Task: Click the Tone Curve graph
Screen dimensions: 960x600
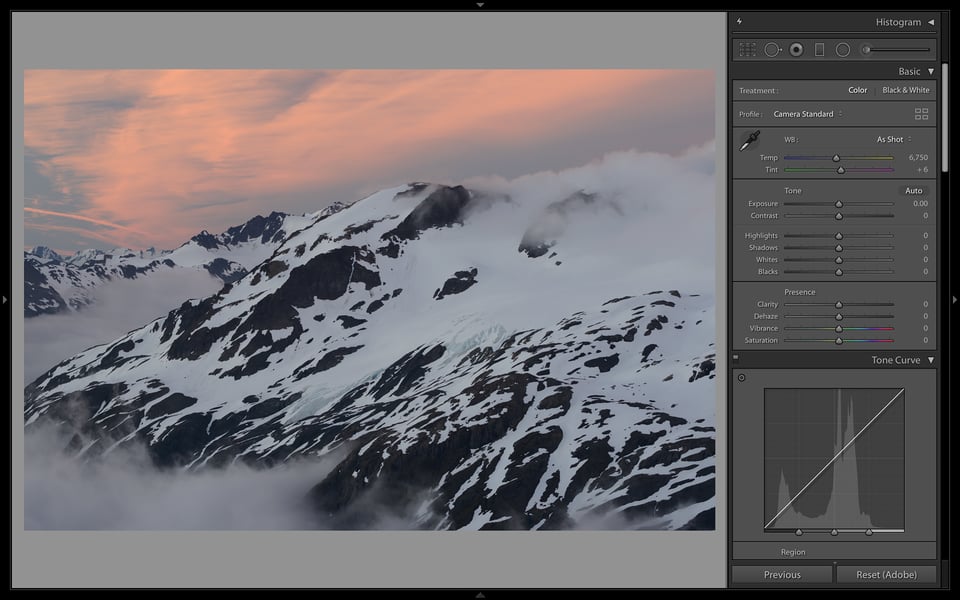Action: pos(834,459)
